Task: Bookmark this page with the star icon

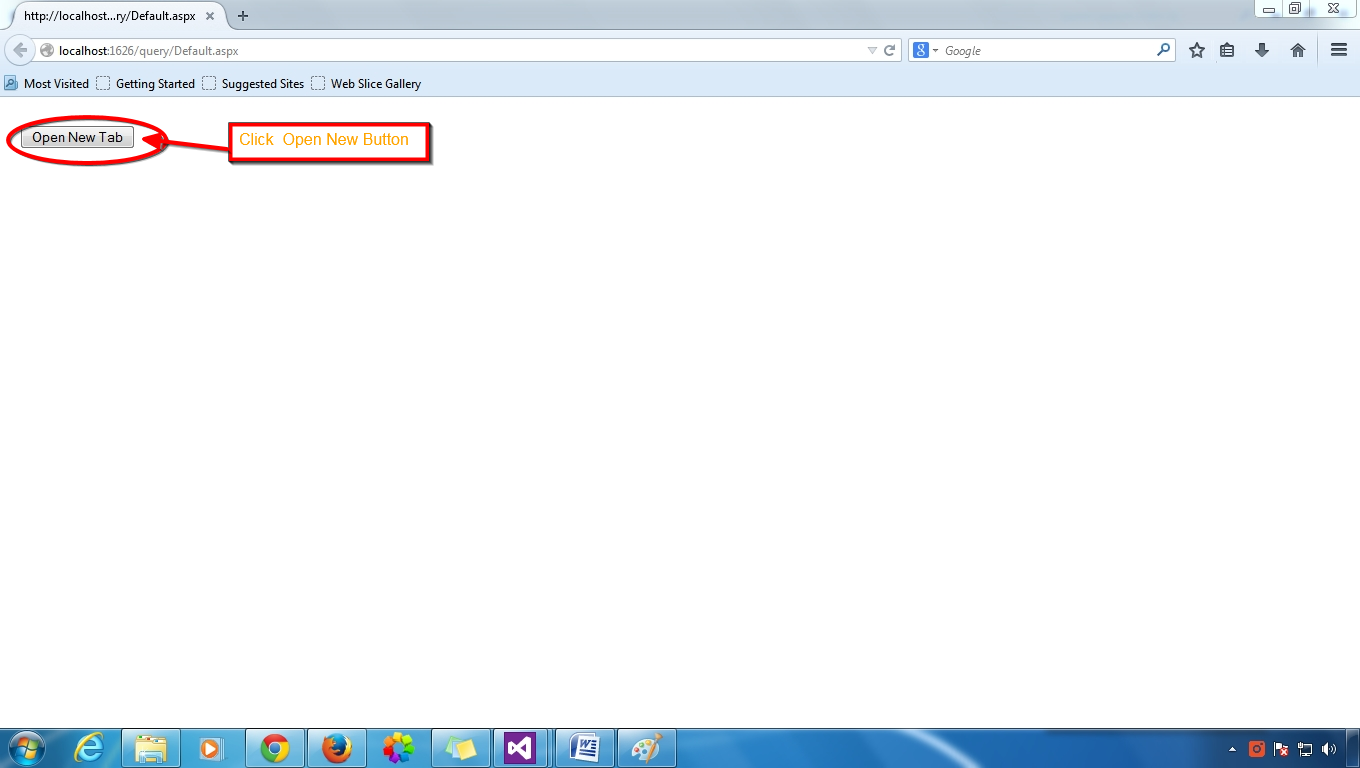Action: tap(1197, 50)
